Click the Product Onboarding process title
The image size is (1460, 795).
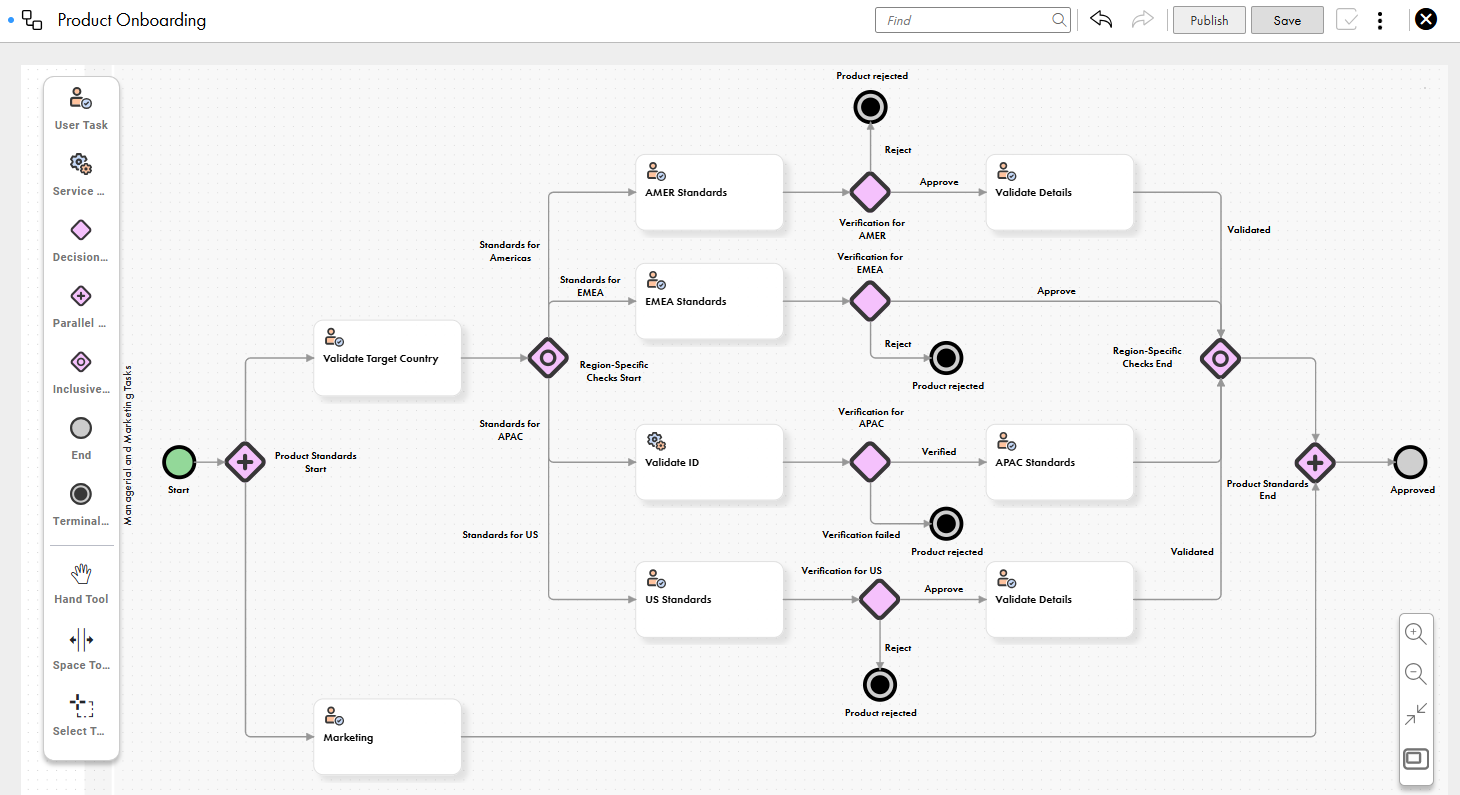pos(132,20)
